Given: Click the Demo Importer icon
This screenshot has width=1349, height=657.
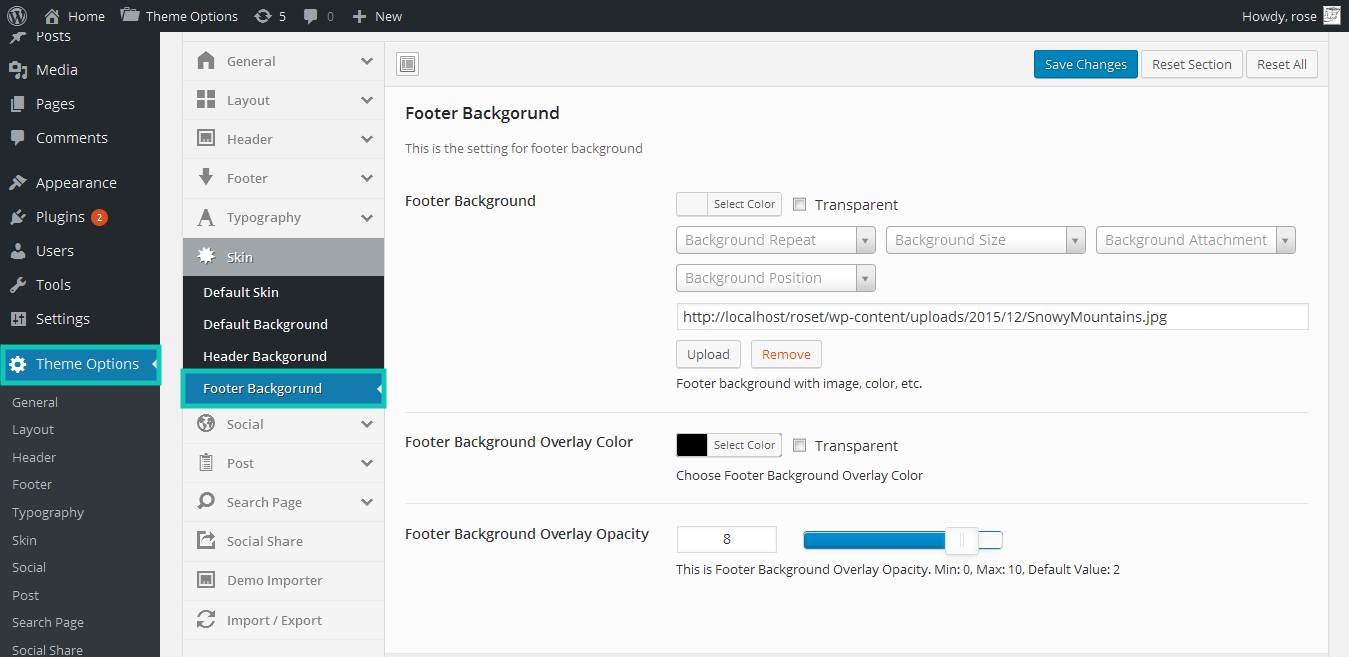Looking at the screenshot, I should click(206, 580).
